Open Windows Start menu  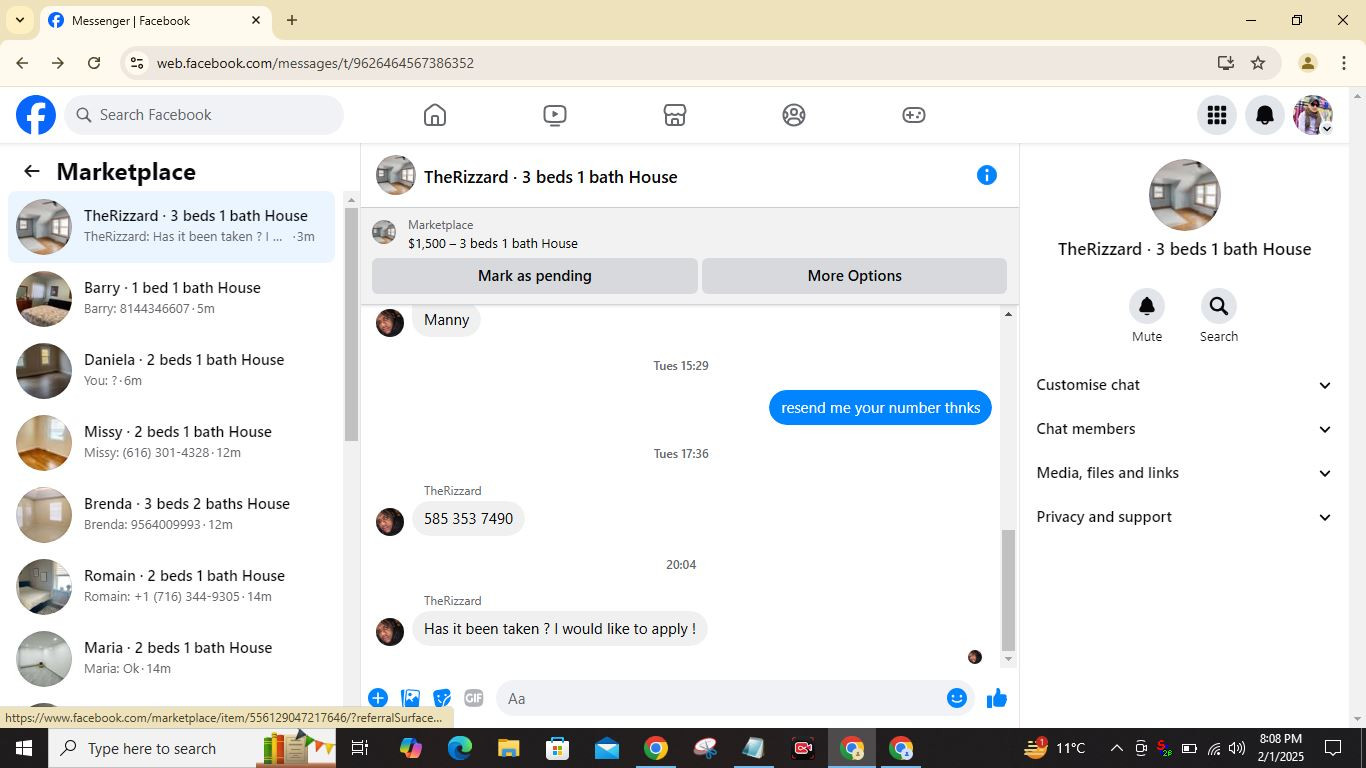tap(23, 748)
